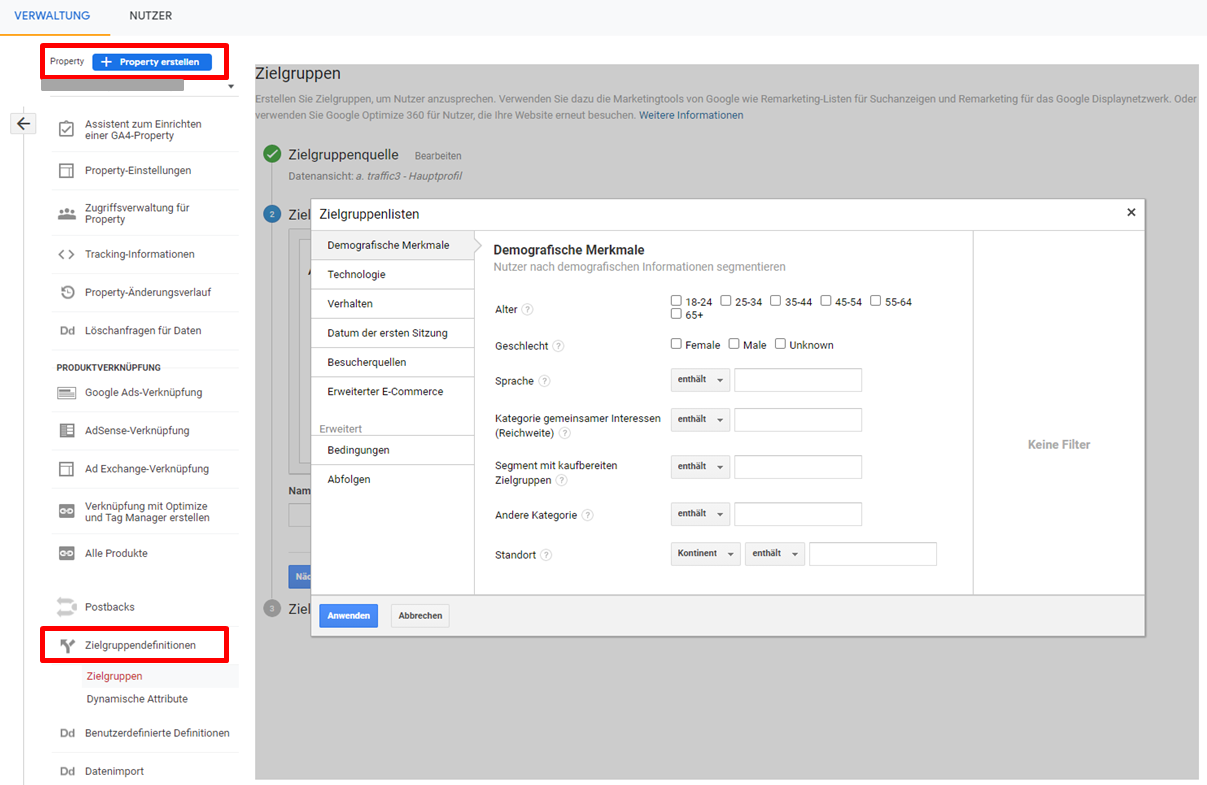The height and width of the screenshot is (785, 1207).
Task: Open Zugriffsverwaltung für Property with the people icon
Action: pos(66,213)
